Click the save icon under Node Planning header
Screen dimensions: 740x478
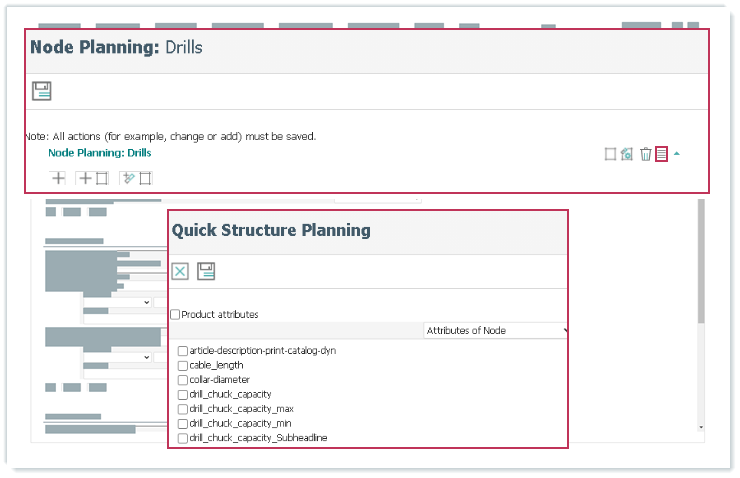41,91
